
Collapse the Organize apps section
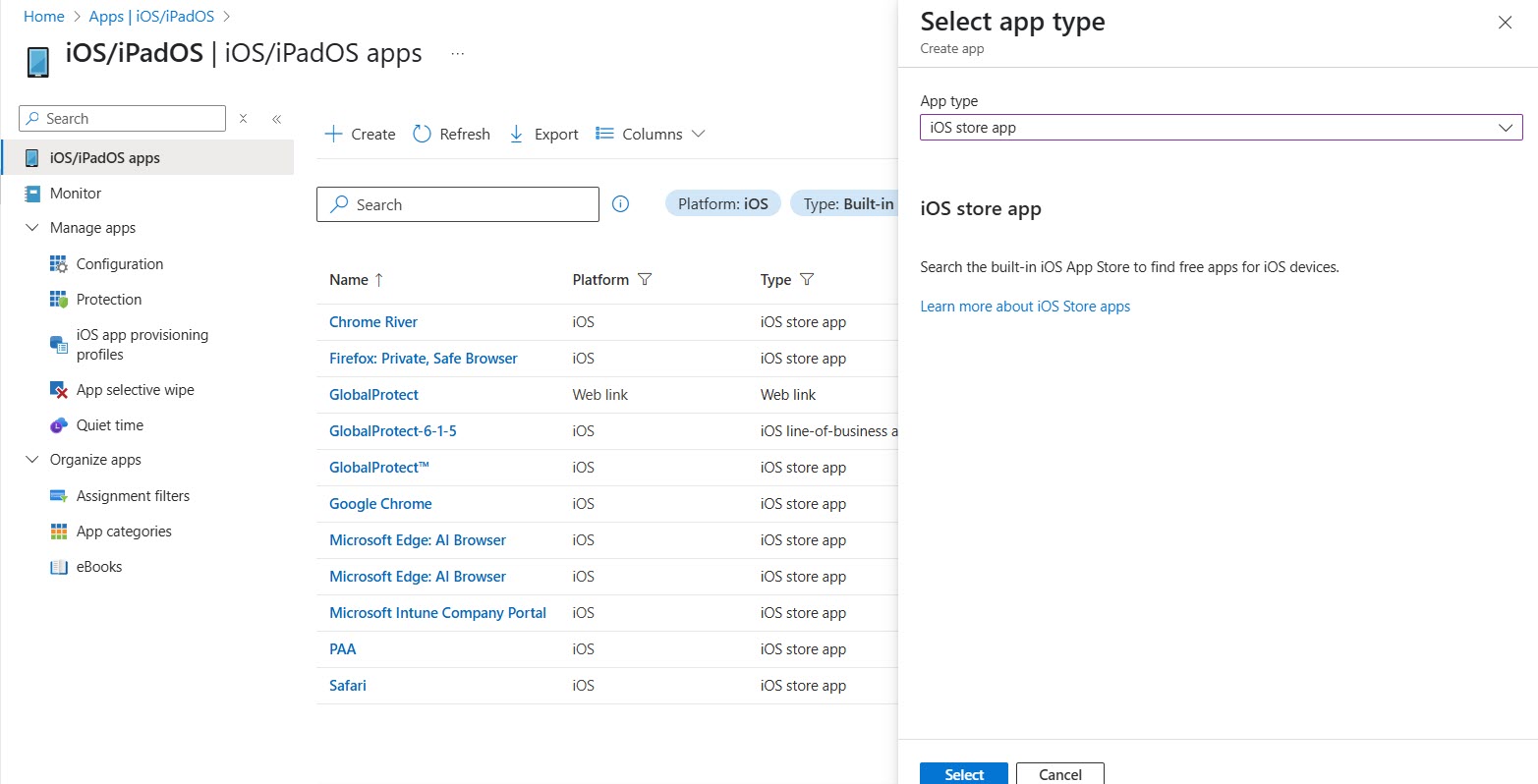(31, 460)
